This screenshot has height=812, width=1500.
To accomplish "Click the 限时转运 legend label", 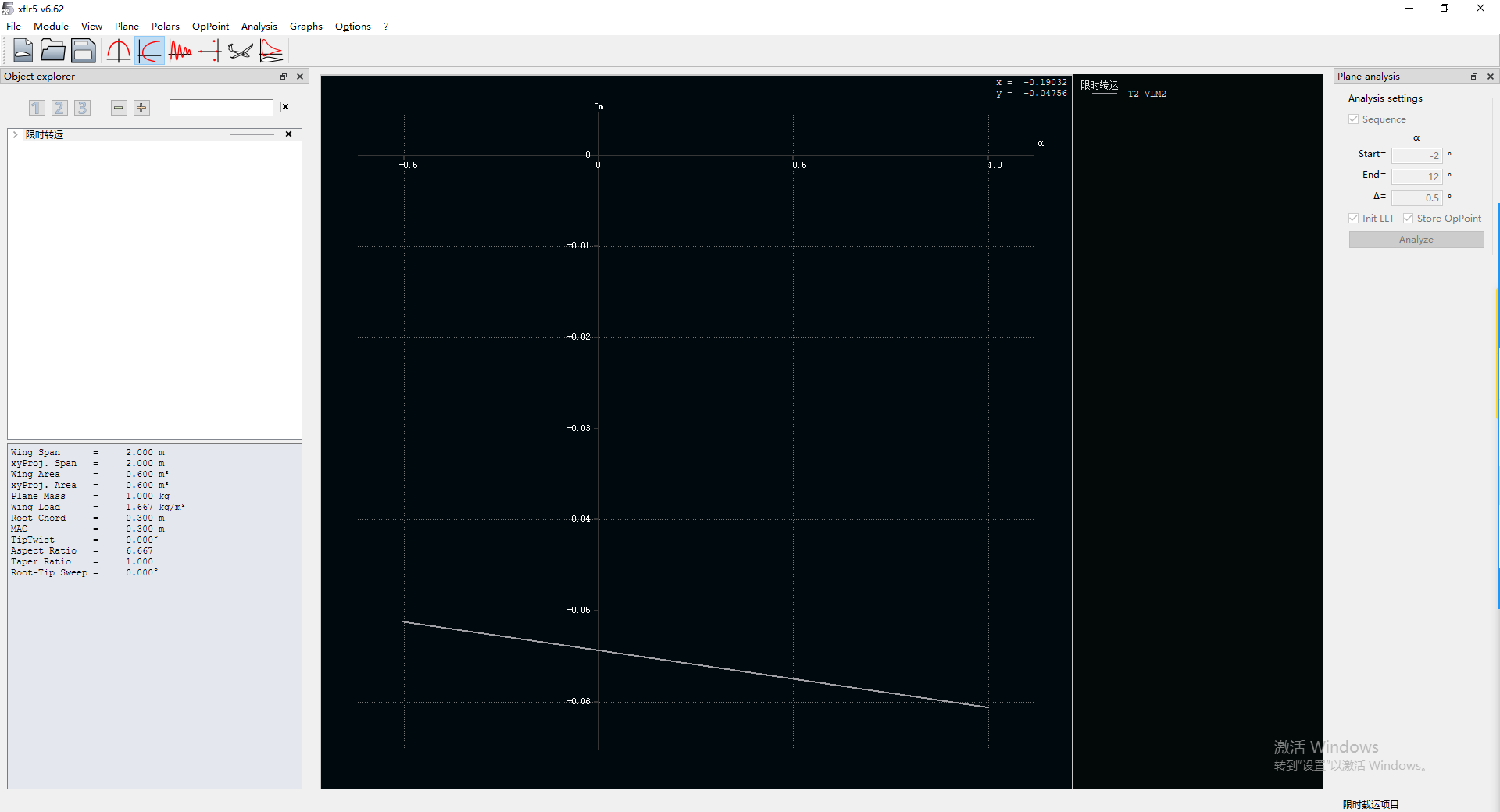I will 1099,85.
